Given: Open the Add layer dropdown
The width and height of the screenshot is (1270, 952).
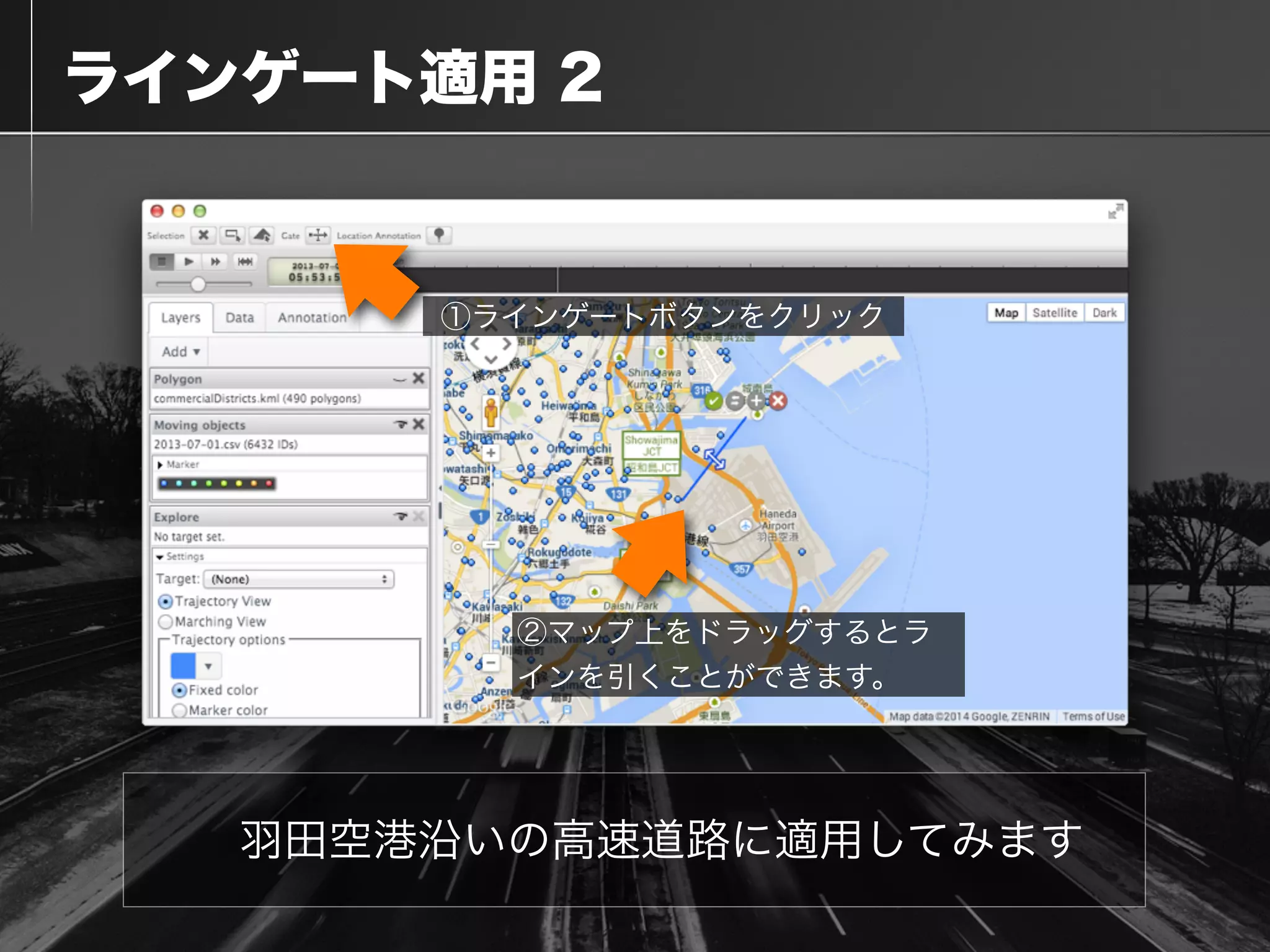Looking at the screenshot, I should (x=180, y=351).
